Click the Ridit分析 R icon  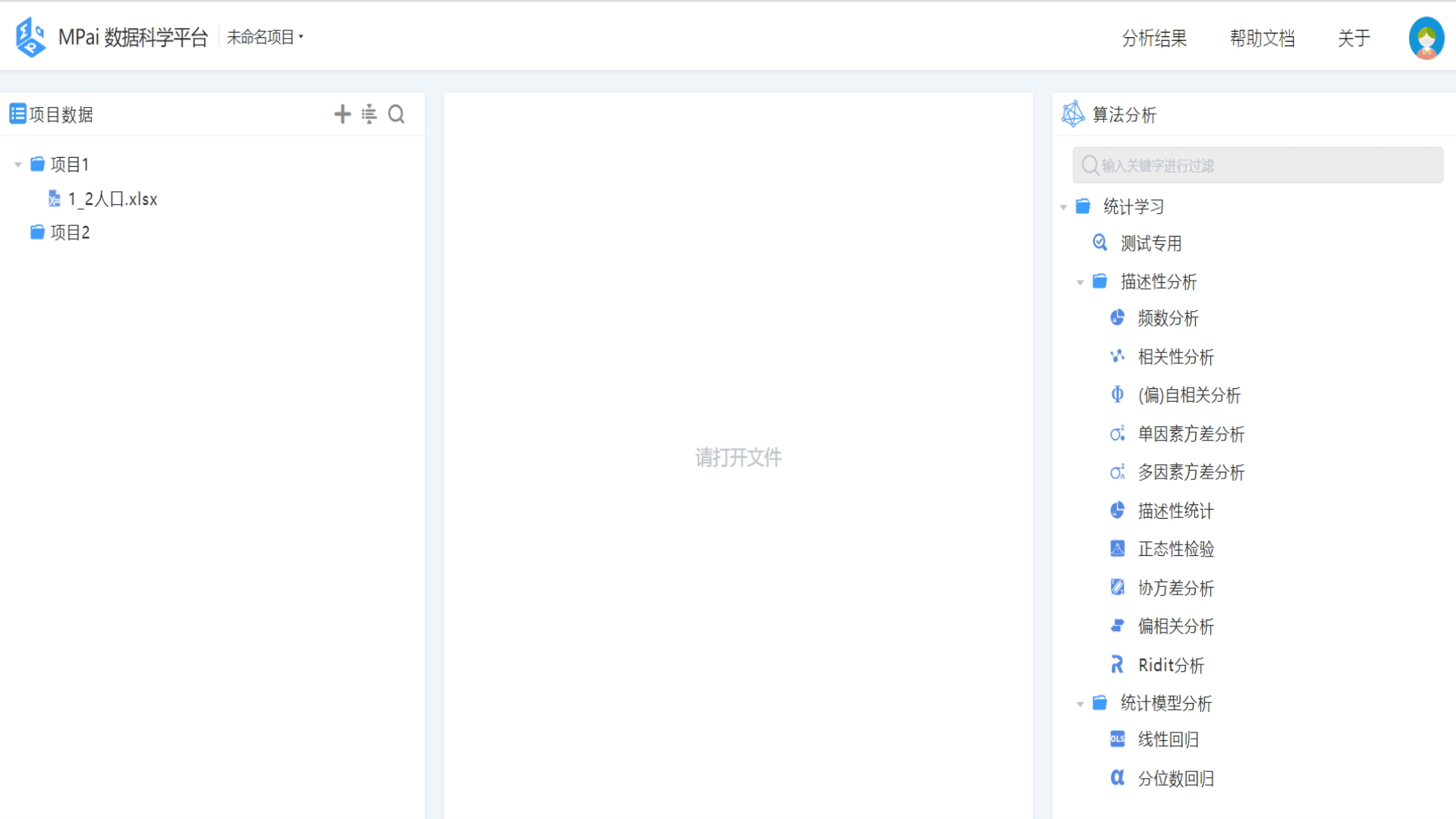pos(1117,665)
